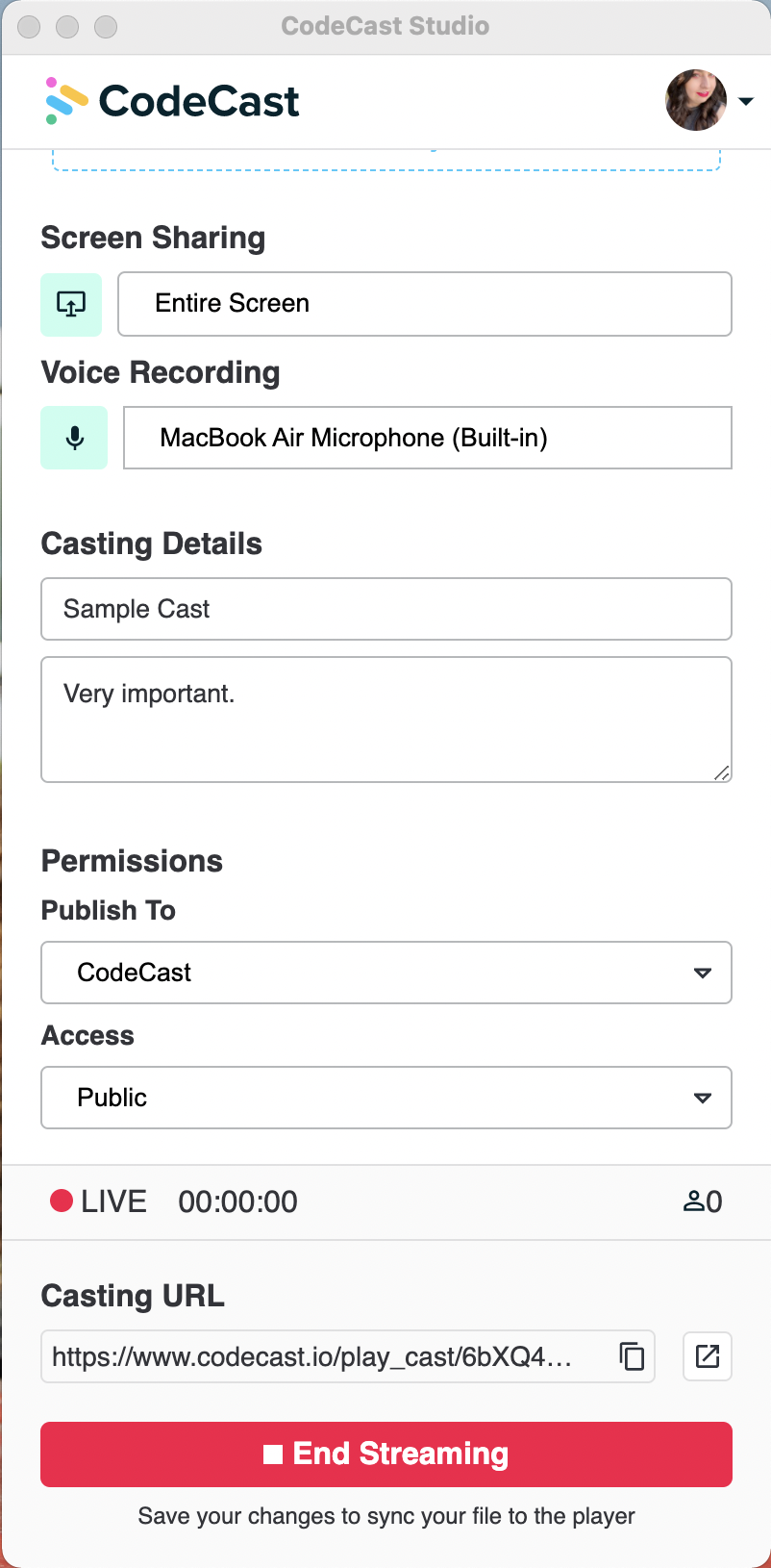Select the MacBook Air Microphone field
This screenshot has width=771, height=1568.
pyautogui.click(x=428, y=438)
